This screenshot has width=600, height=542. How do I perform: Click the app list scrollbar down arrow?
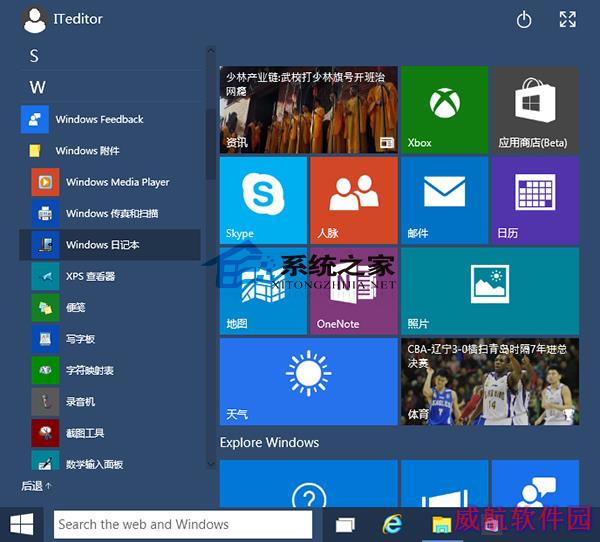211,464
